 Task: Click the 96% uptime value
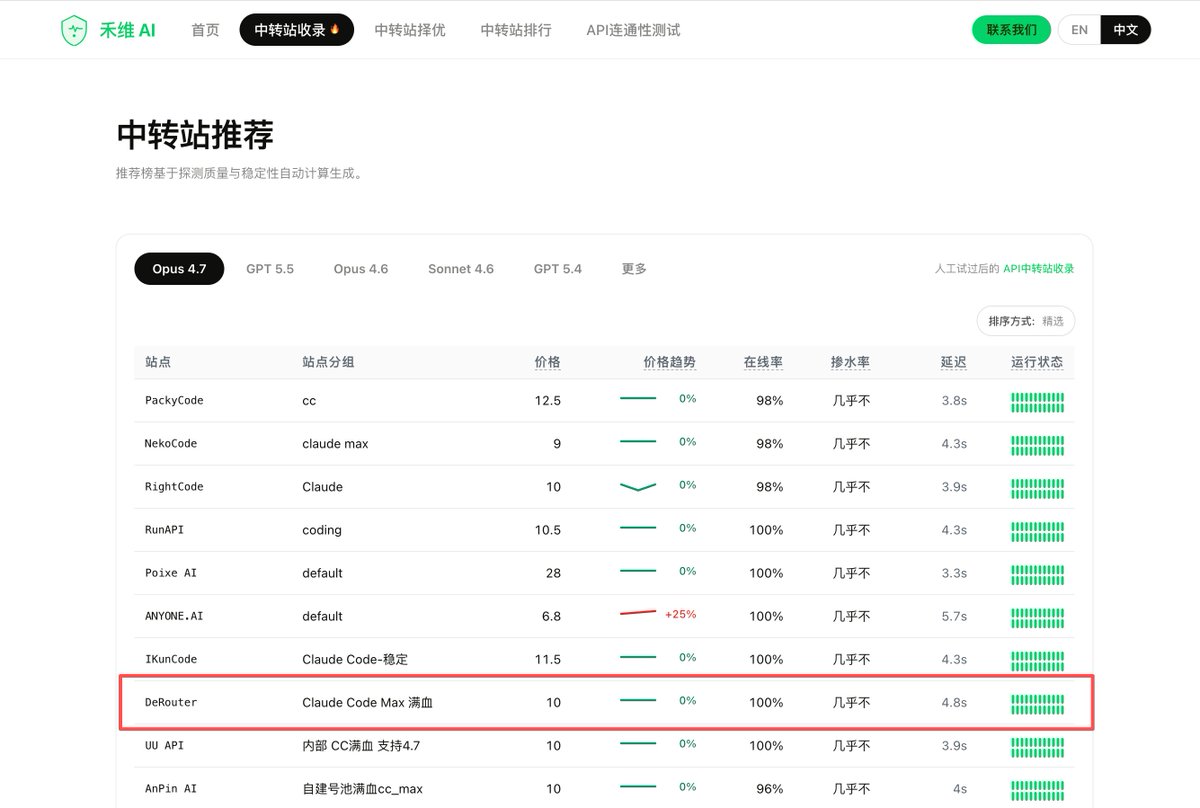click(x=770, y=789)
